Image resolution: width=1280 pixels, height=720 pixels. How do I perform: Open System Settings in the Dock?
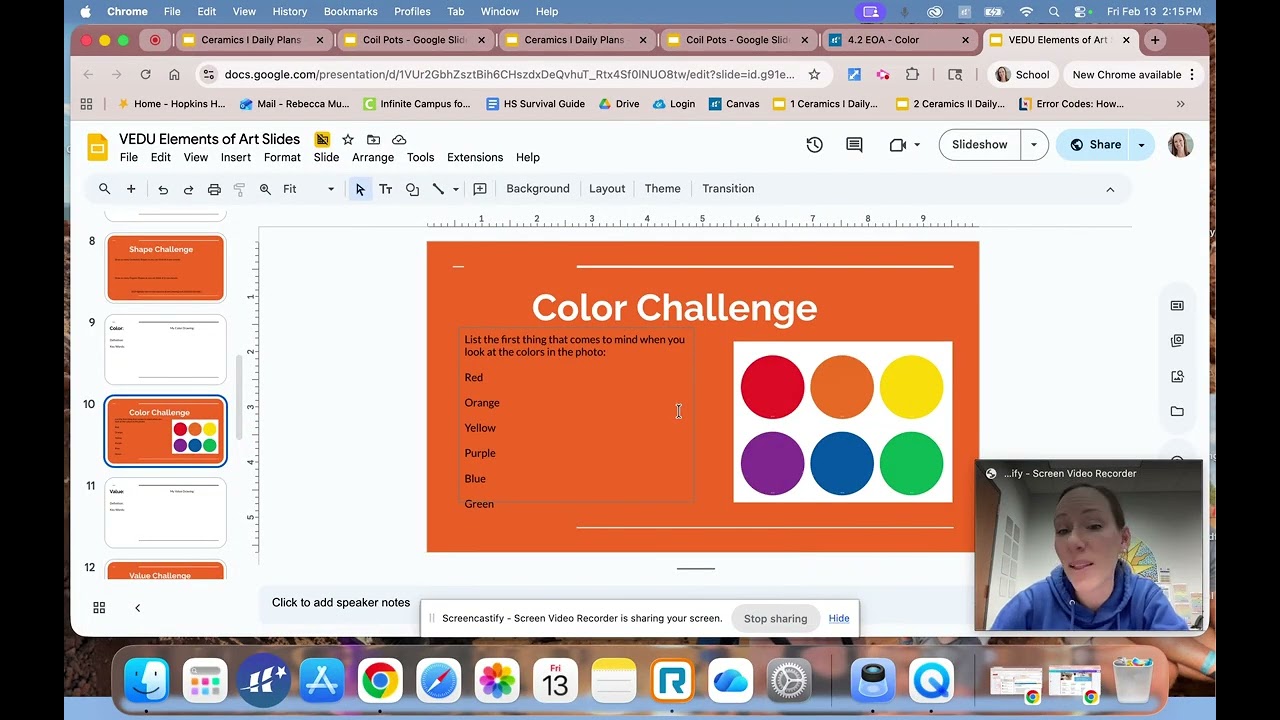click(x=789, y=682)
